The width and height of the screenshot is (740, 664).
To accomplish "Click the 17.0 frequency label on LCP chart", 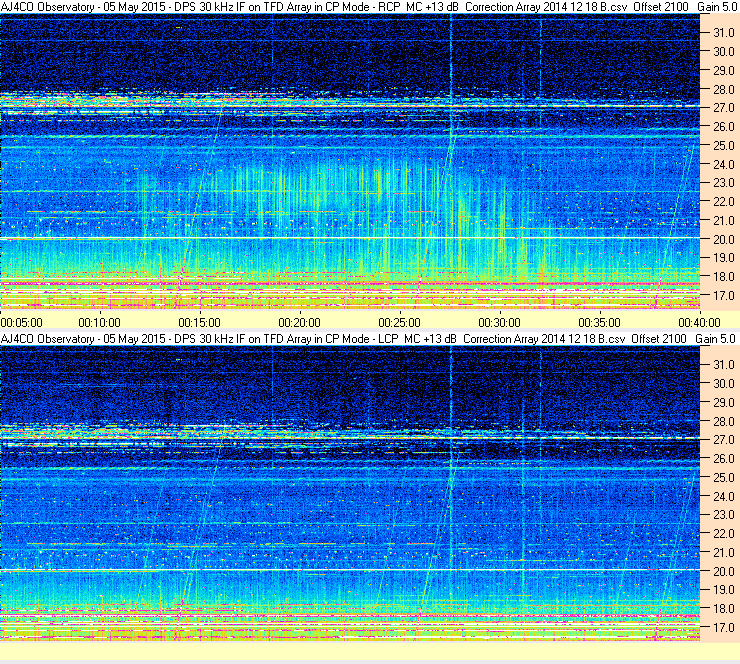I will pos(724,628).
